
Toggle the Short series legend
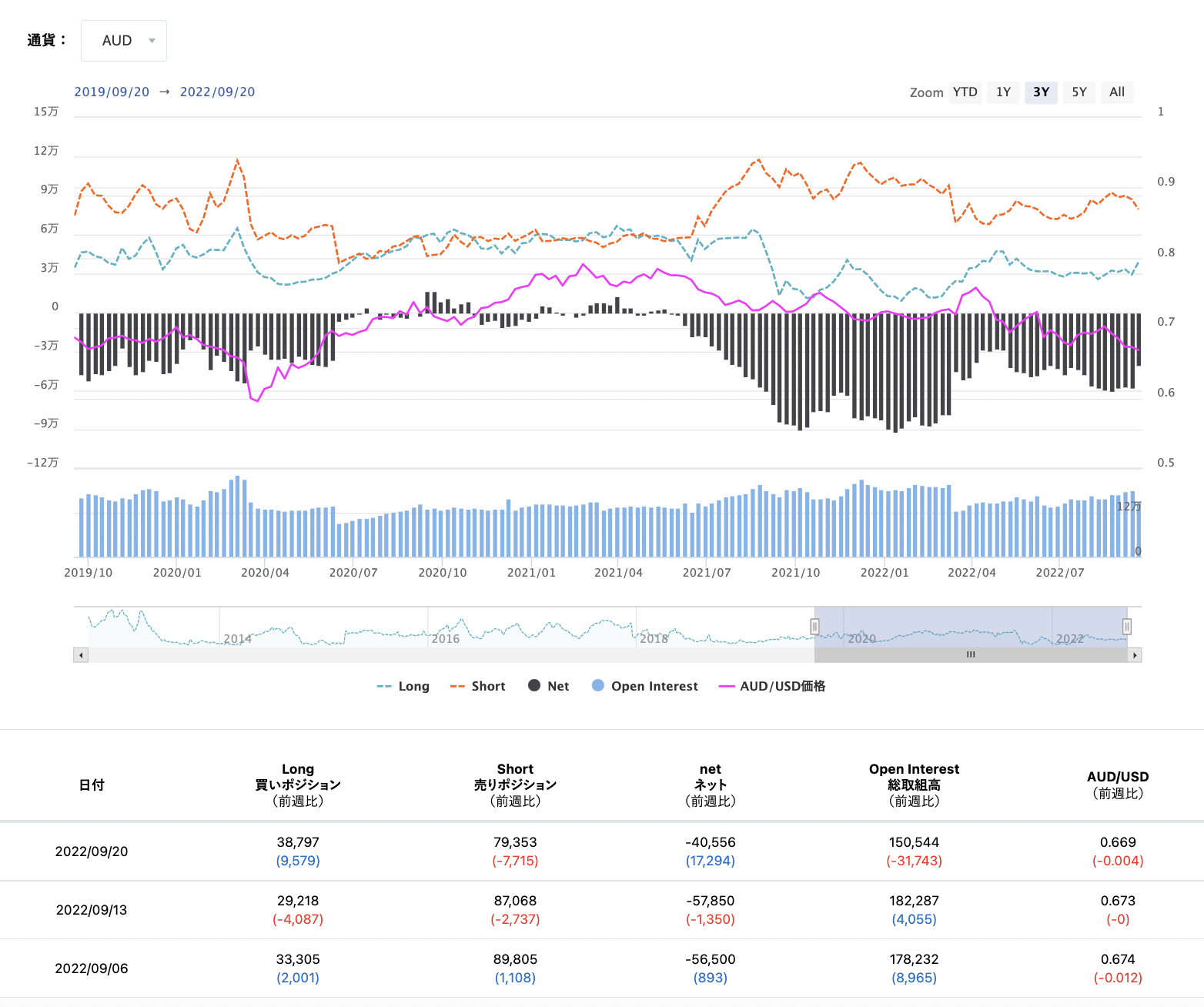[478, 686]
